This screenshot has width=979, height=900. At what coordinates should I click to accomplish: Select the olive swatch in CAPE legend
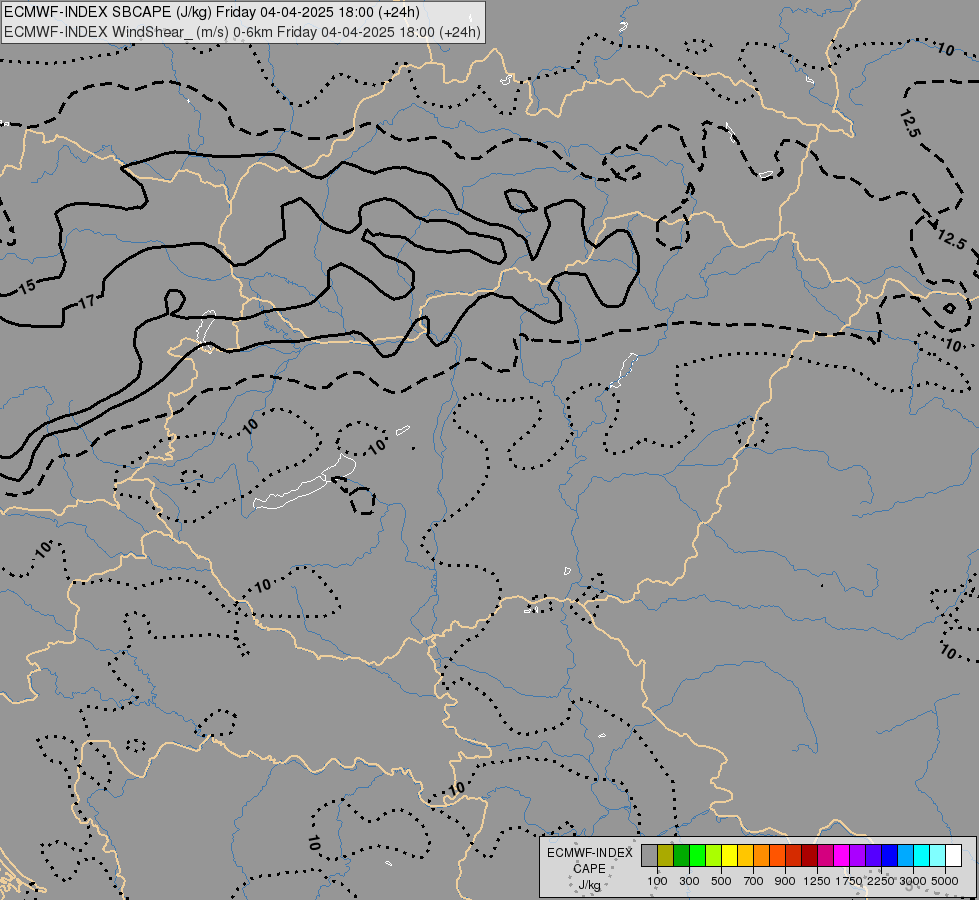point(666,855)
